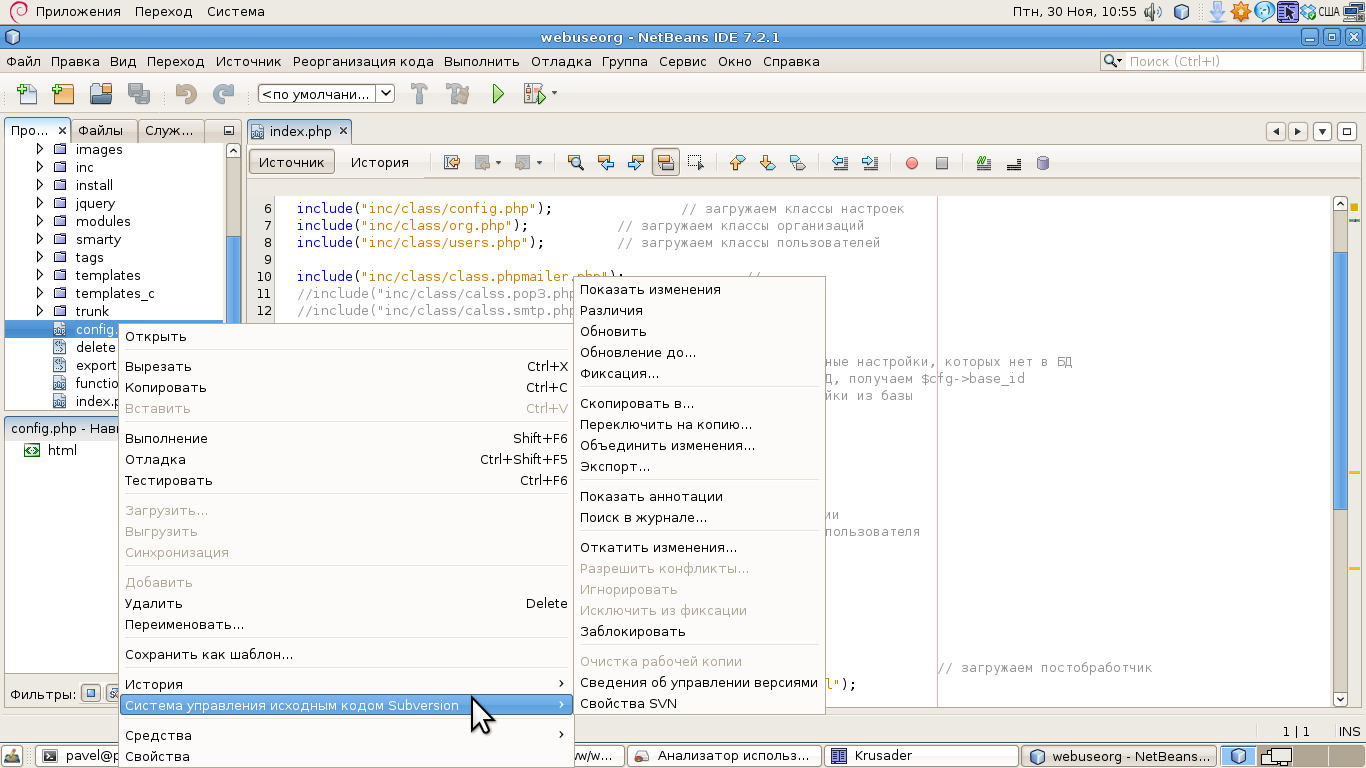Show the editor documents list dropdown
Screen dimensions: 1366x768
[x=1322, y=131]
